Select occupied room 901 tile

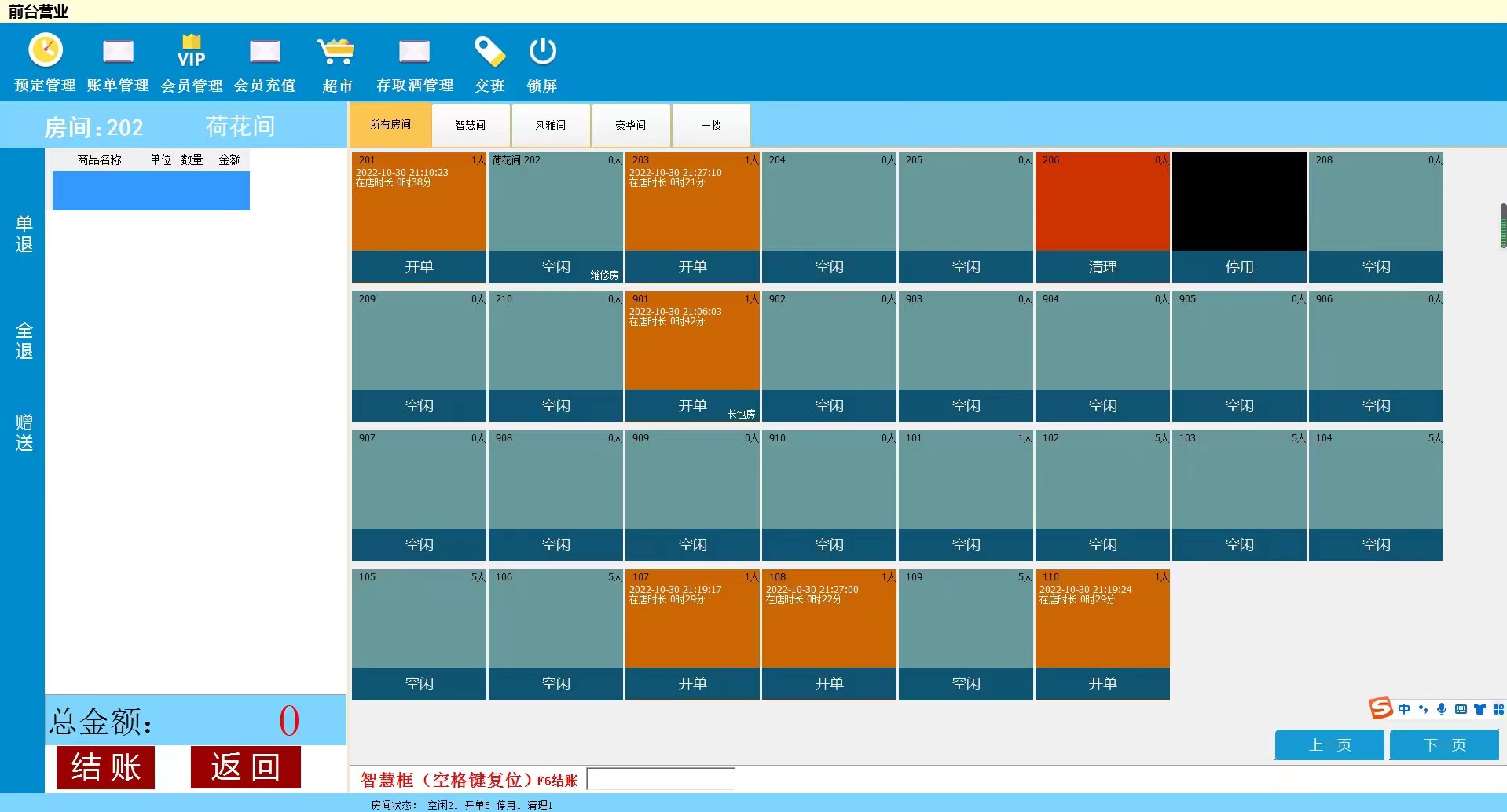[692, 356]
